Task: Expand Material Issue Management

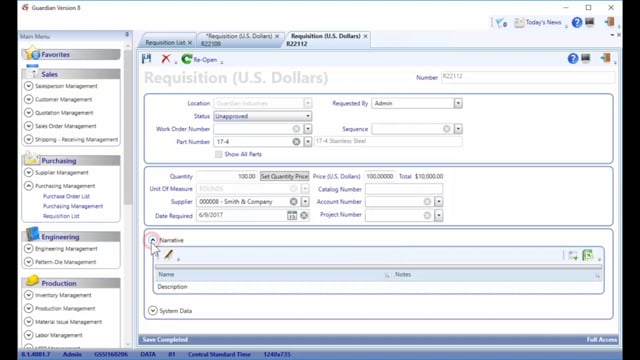Action: [x=28, y=322]
